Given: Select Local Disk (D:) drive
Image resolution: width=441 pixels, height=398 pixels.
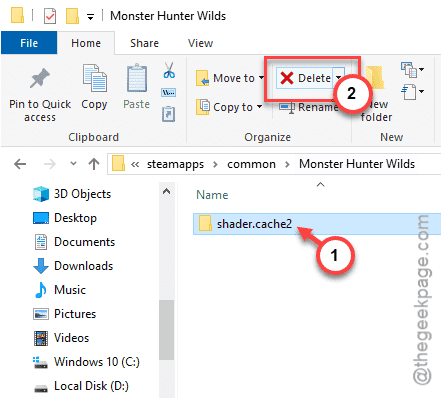Looking at the screenshot, I should click(81, 386).
